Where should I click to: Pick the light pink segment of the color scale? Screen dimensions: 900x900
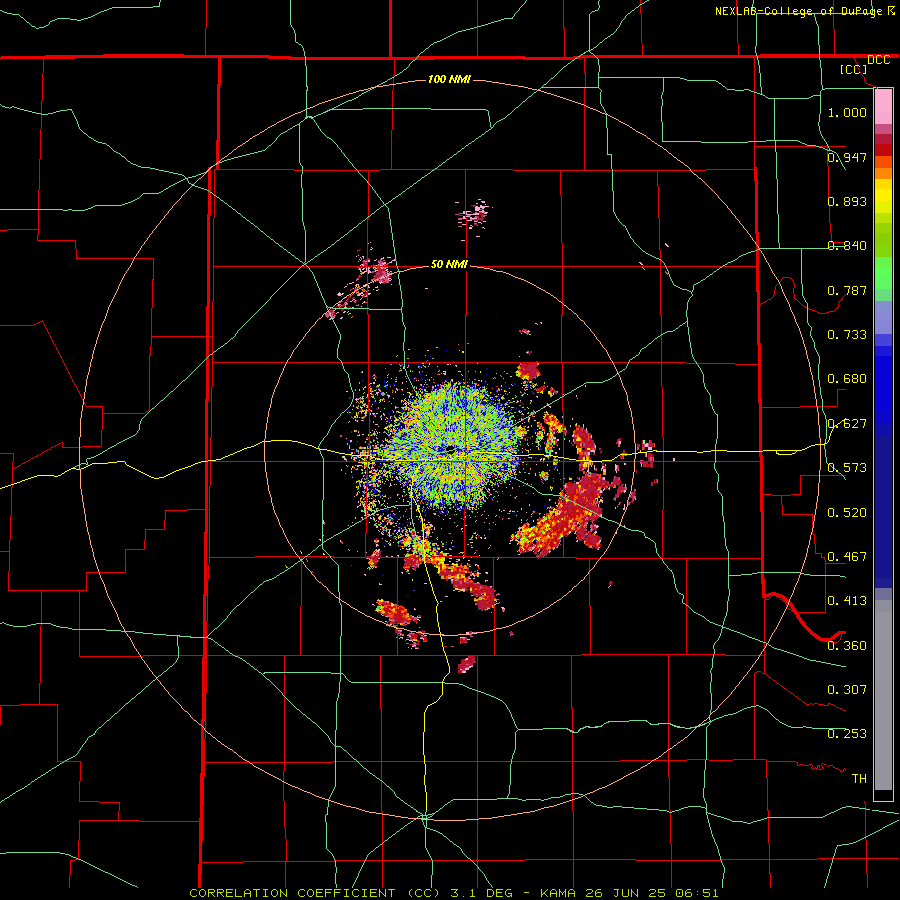883,107
